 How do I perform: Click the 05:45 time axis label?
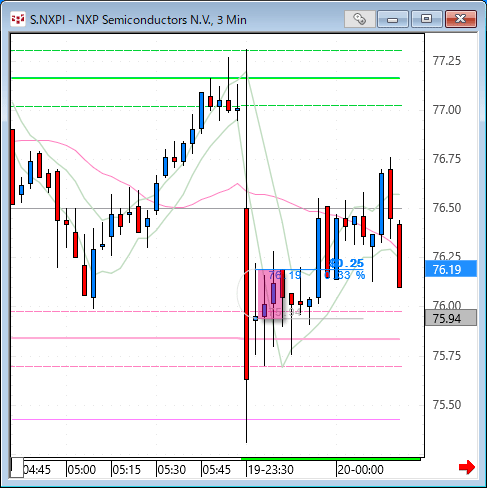point(217,470)
